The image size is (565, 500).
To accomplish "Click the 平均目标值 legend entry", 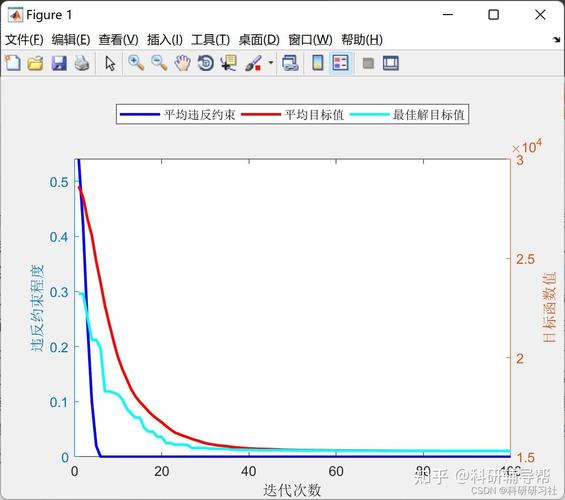I will point(314,115).
